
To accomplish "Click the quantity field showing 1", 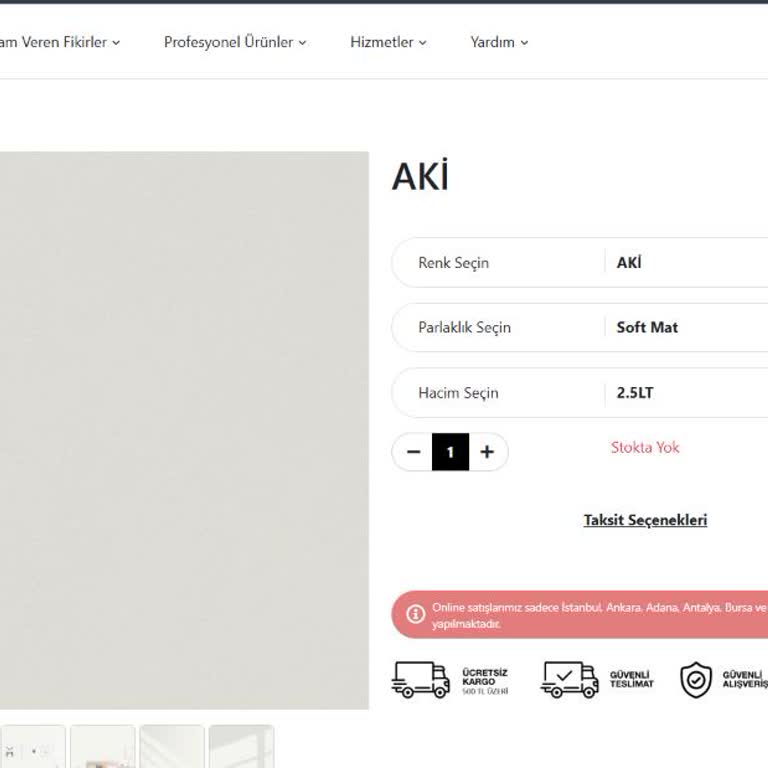I will [x=450, y=452].
